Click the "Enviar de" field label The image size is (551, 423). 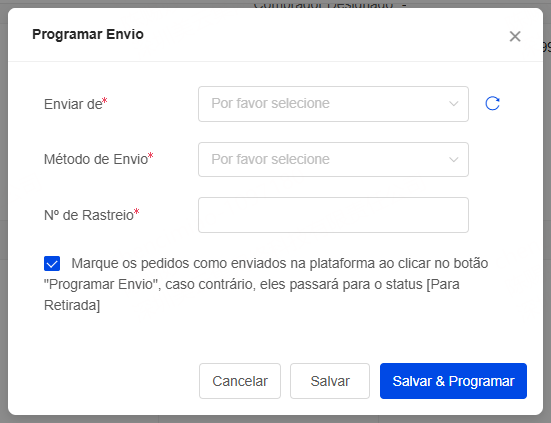(x=73, y=104)
